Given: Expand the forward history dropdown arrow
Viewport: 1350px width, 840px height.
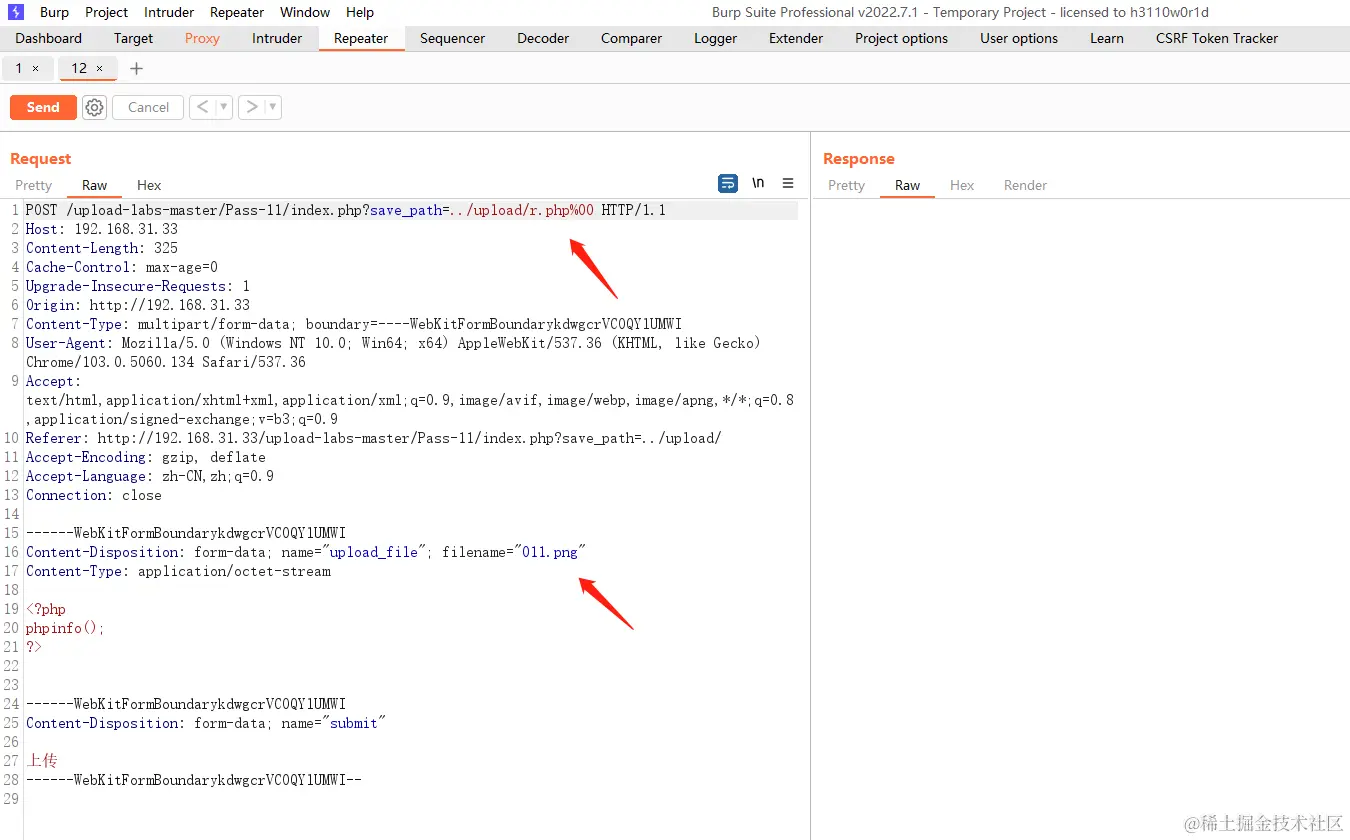Looking at the screenshot, I should (x=273, y=107).
